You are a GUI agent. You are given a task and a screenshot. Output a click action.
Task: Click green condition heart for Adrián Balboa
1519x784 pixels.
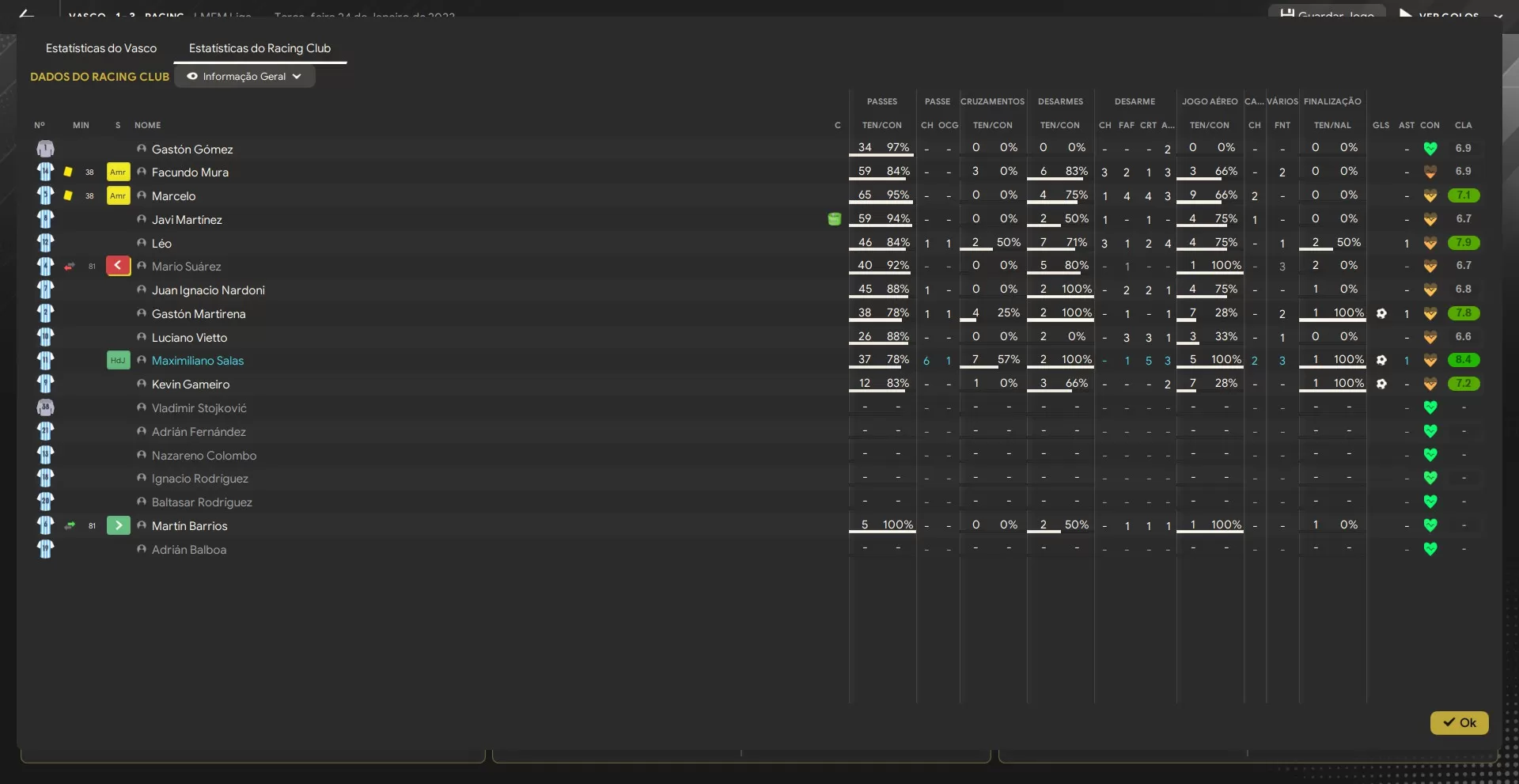coord(1430,549)
